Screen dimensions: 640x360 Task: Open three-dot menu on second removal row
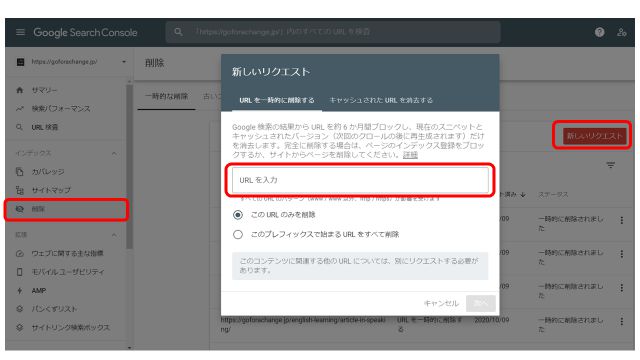(622, 254)
